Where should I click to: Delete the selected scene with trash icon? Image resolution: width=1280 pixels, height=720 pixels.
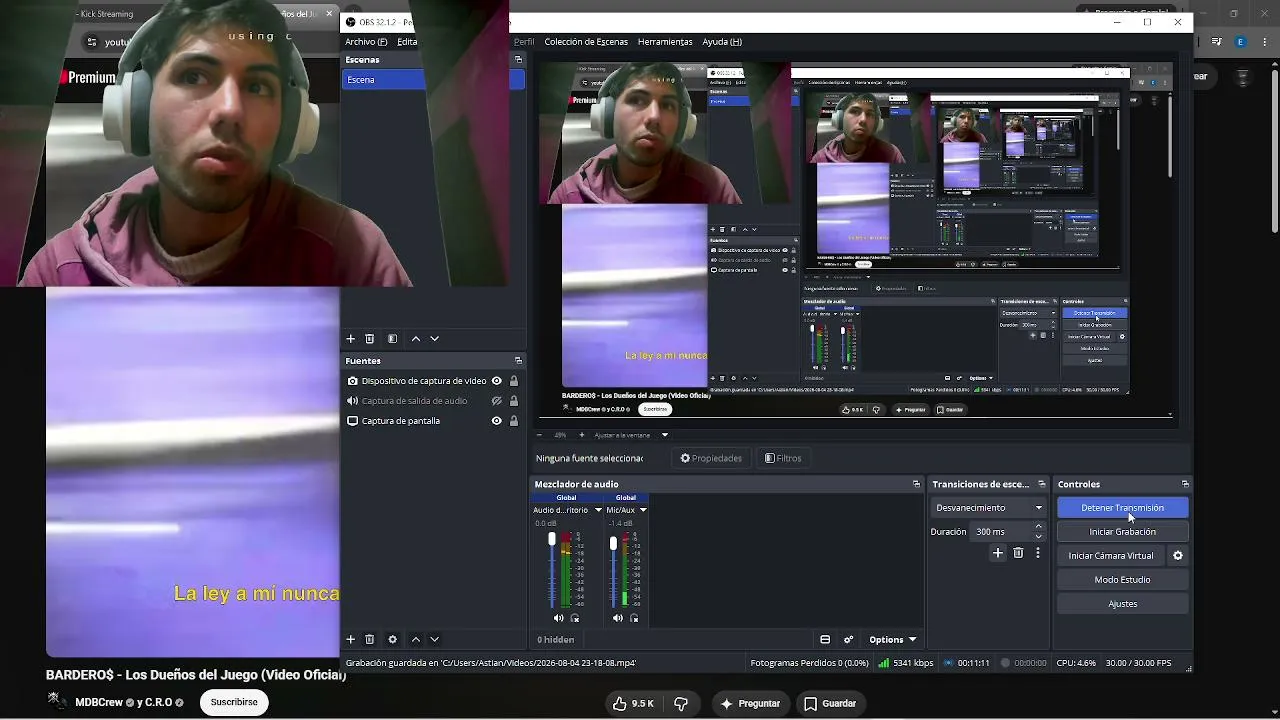tap(369, 339)
